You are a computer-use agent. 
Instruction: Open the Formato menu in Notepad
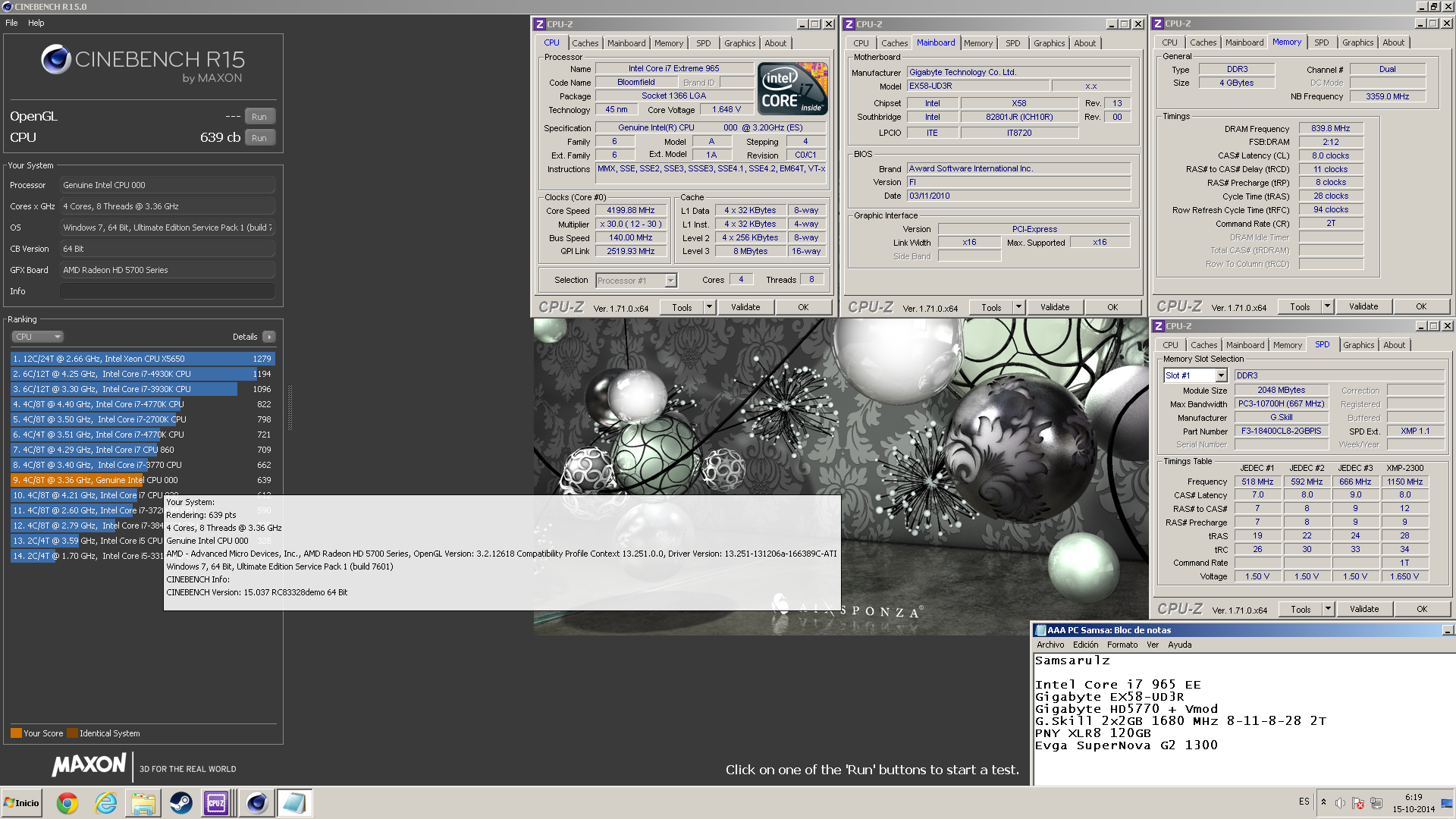1122,645
